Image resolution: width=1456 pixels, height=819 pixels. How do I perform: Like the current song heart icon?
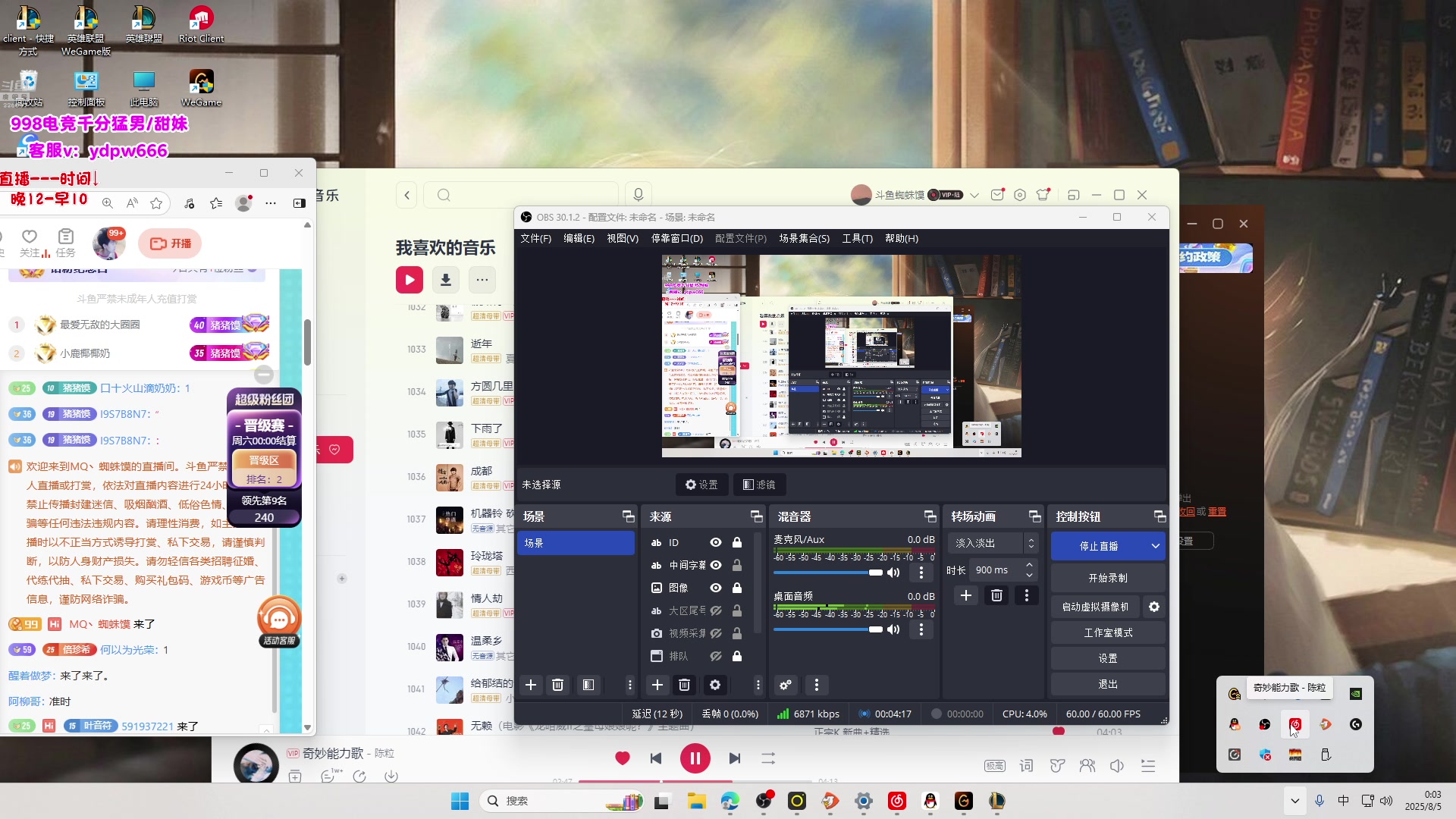[623, 758]
